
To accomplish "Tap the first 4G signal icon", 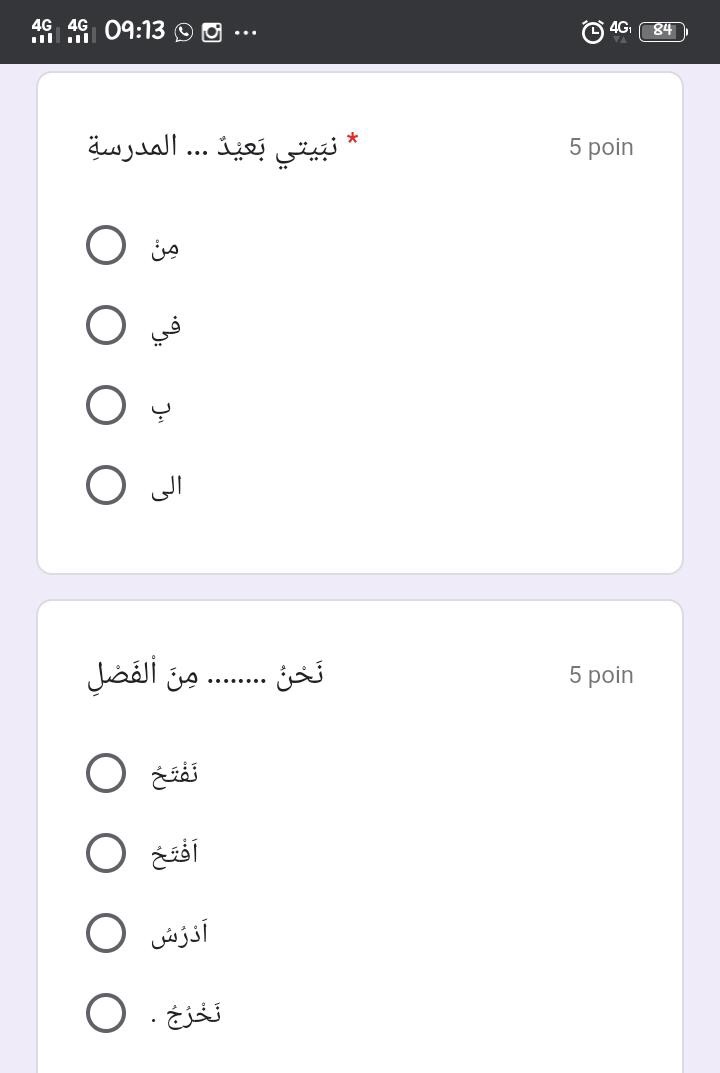I will click(x=42, y=31).
